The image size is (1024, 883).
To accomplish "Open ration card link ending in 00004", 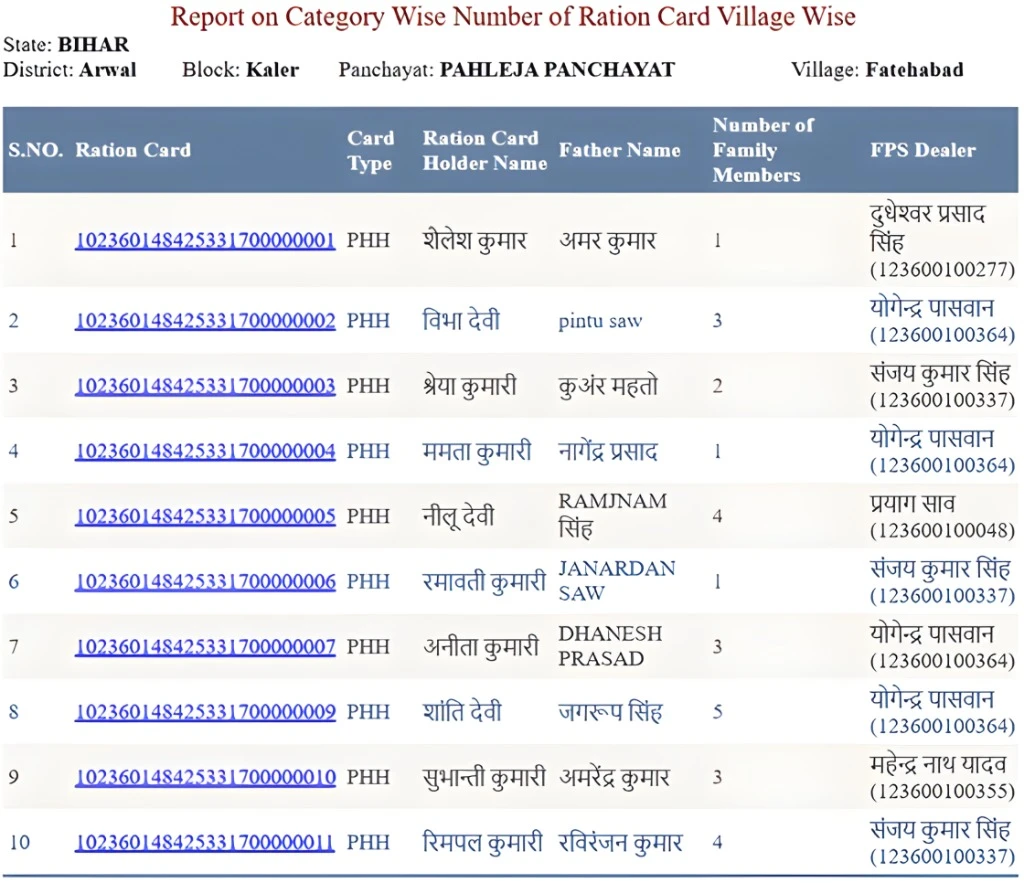I will coord(205,451).
